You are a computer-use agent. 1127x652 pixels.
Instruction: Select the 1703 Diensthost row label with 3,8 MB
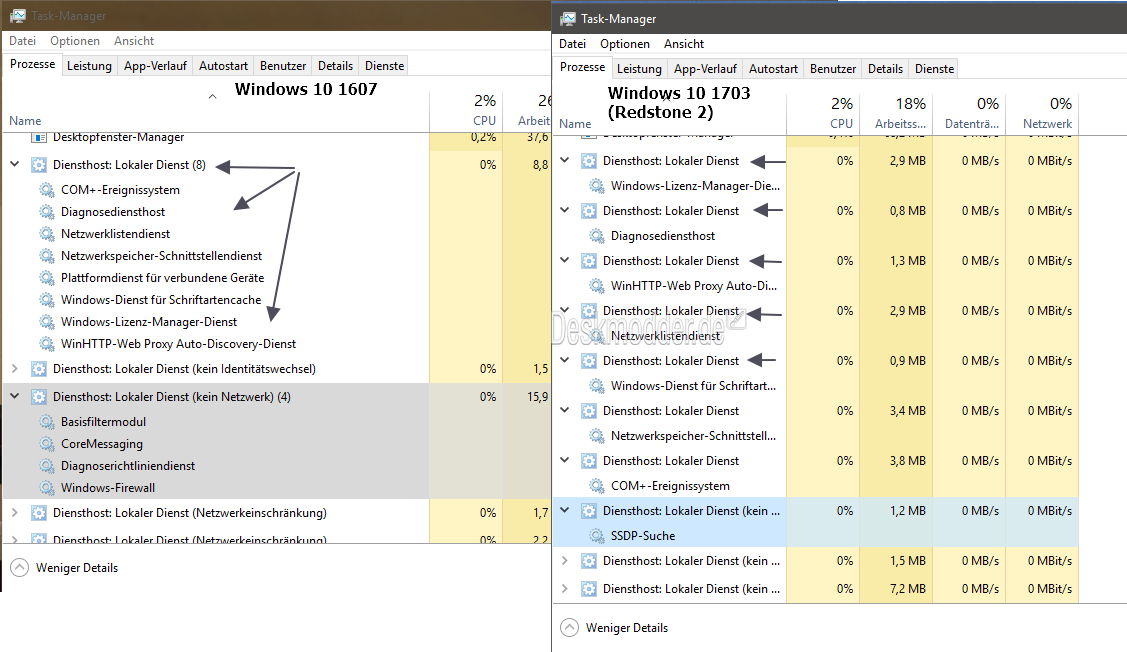pos(671,461)
